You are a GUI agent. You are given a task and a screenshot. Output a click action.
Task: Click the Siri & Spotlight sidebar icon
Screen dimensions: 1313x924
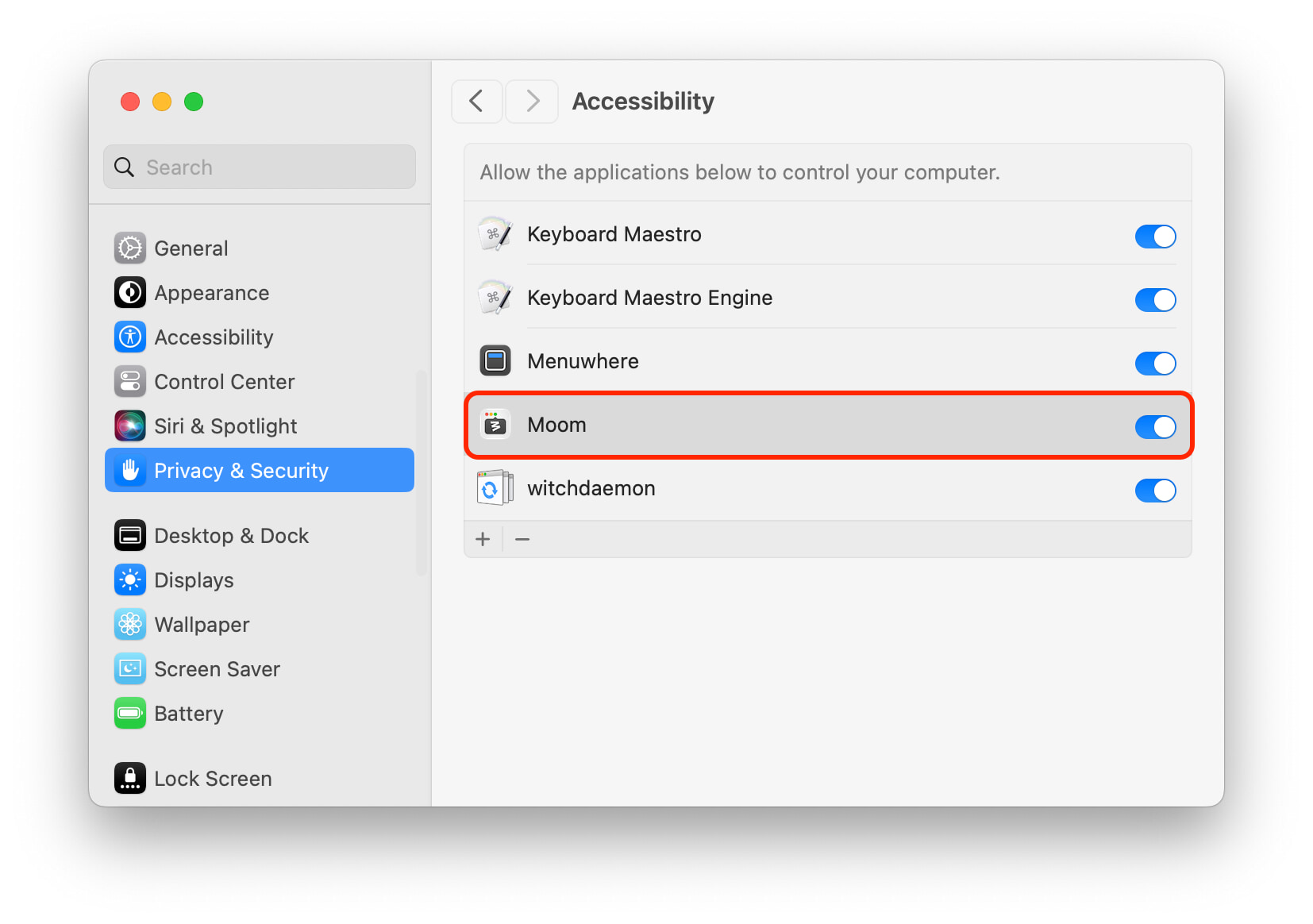coord(130,426)
